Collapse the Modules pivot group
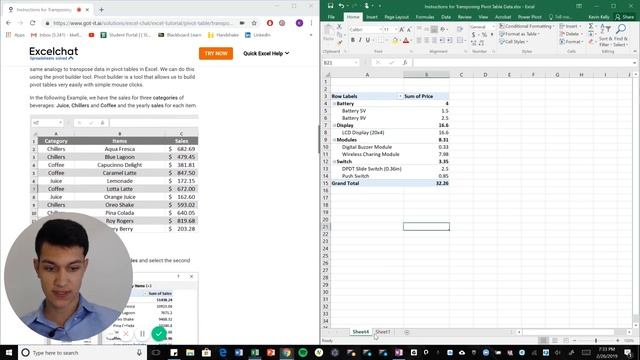 pos(334,140)
